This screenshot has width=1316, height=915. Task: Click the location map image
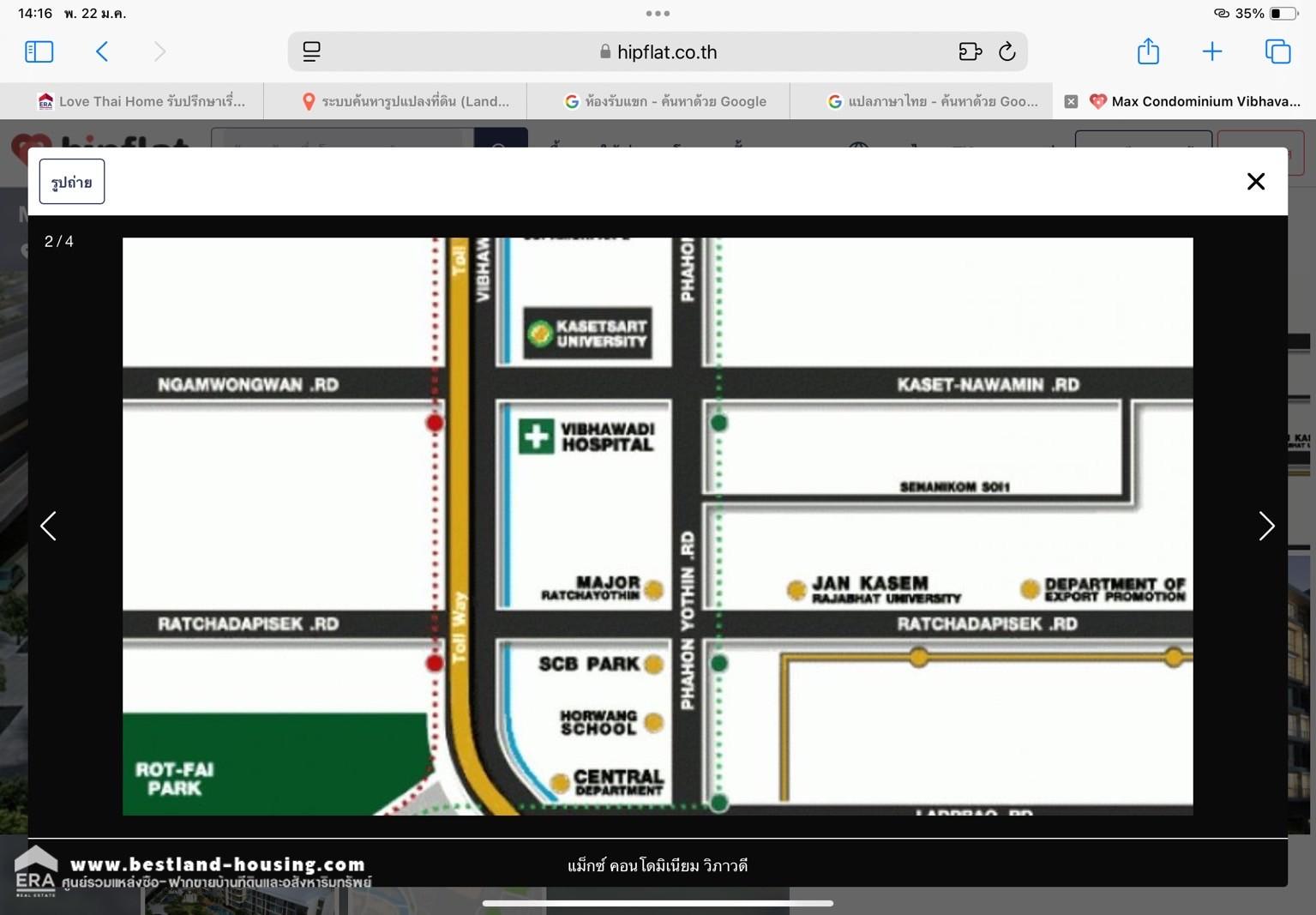tap(658, 527)
